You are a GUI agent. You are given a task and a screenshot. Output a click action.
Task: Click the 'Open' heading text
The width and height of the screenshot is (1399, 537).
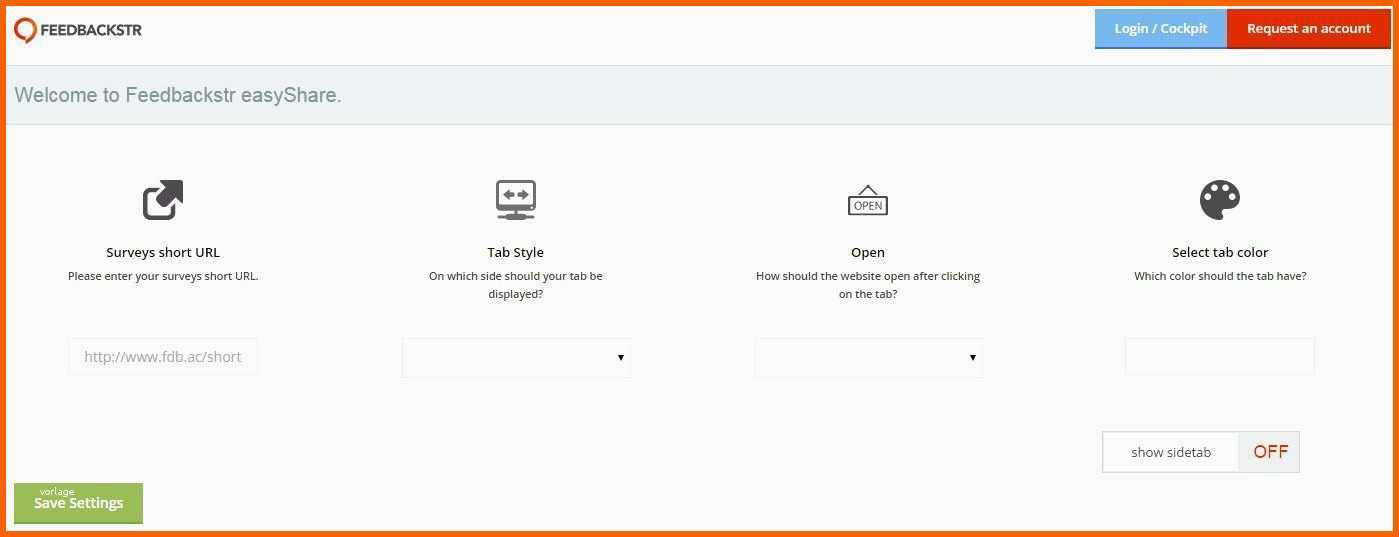[868, 253]
